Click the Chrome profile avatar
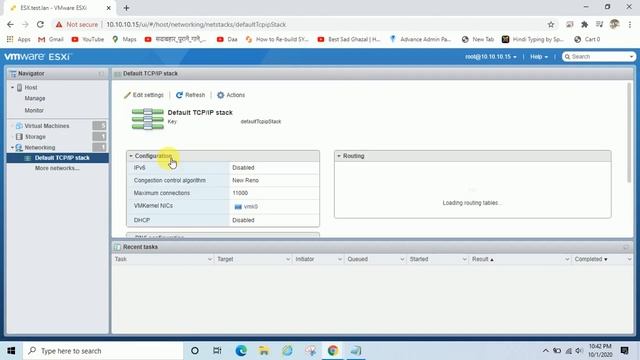 click(x=614, y=24)
